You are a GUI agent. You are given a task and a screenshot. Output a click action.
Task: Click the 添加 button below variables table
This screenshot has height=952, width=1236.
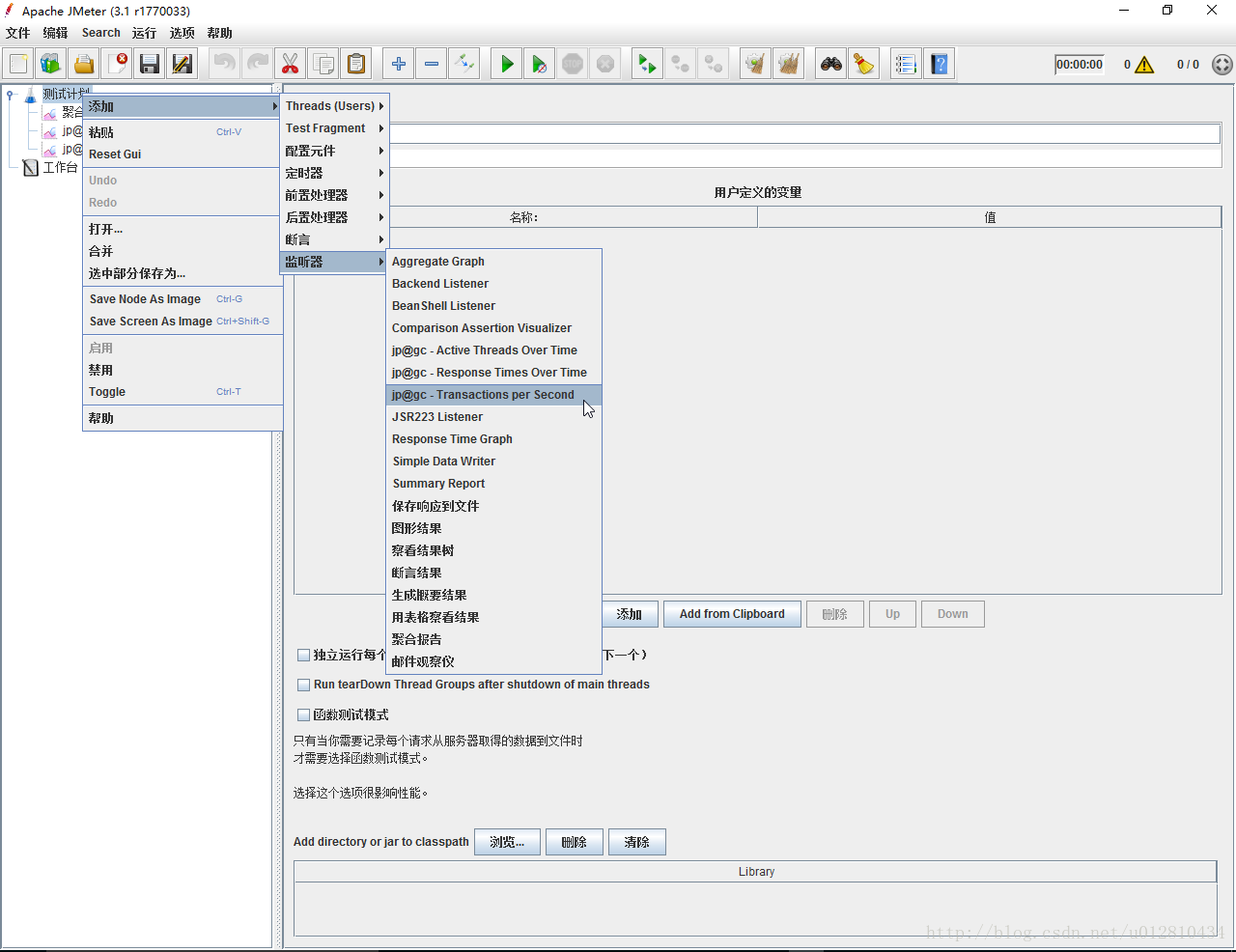(x=630, y=614)
